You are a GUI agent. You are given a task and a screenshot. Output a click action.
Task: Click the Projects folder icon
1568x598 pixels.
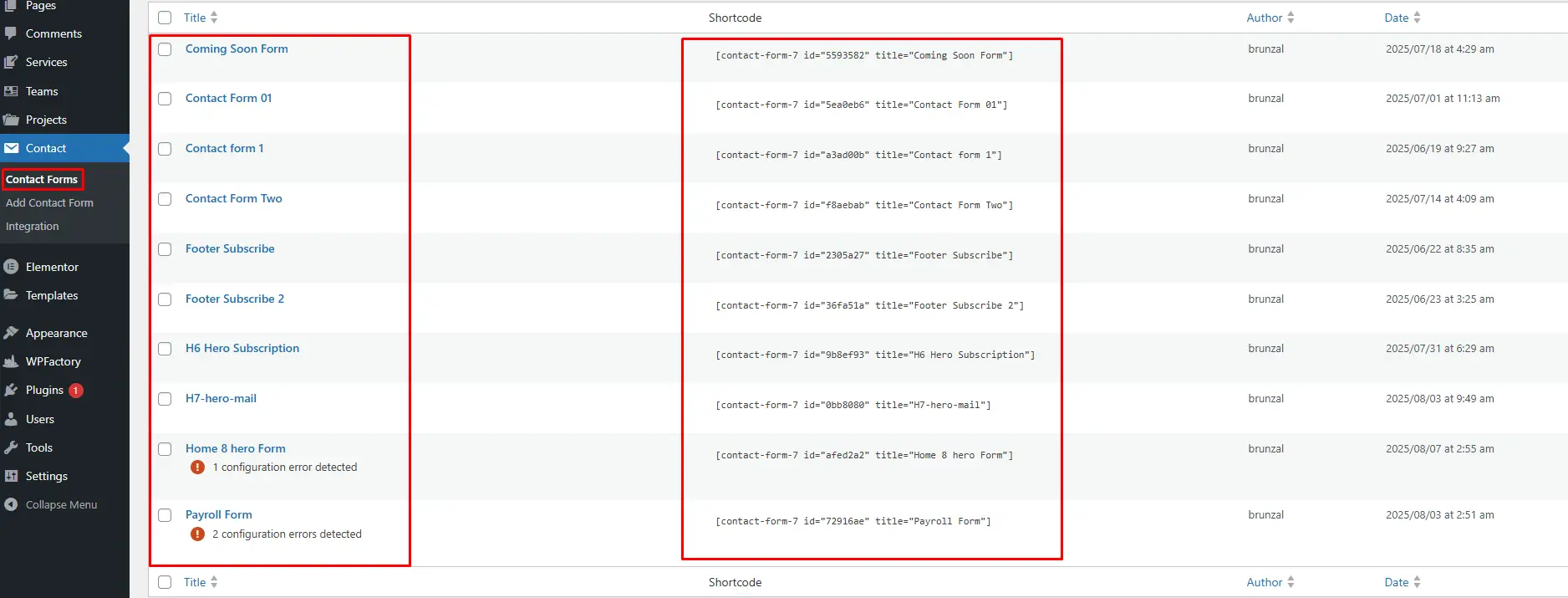pyautogui.click(x=11, y=120)
